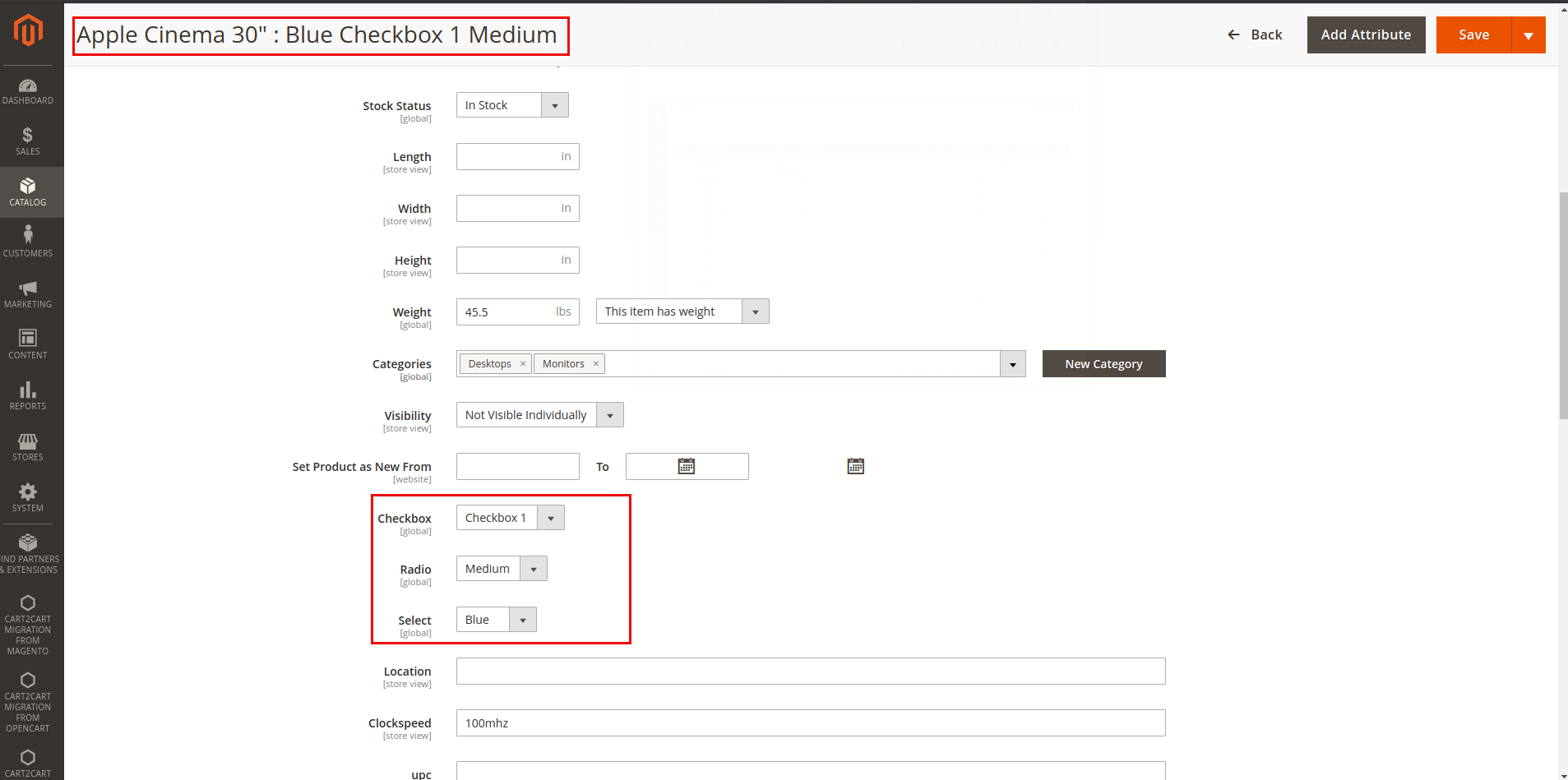The image size is (1568, 780).
Task: Open the Catalog sidebar menu
Action: click(x=28, y=192)
